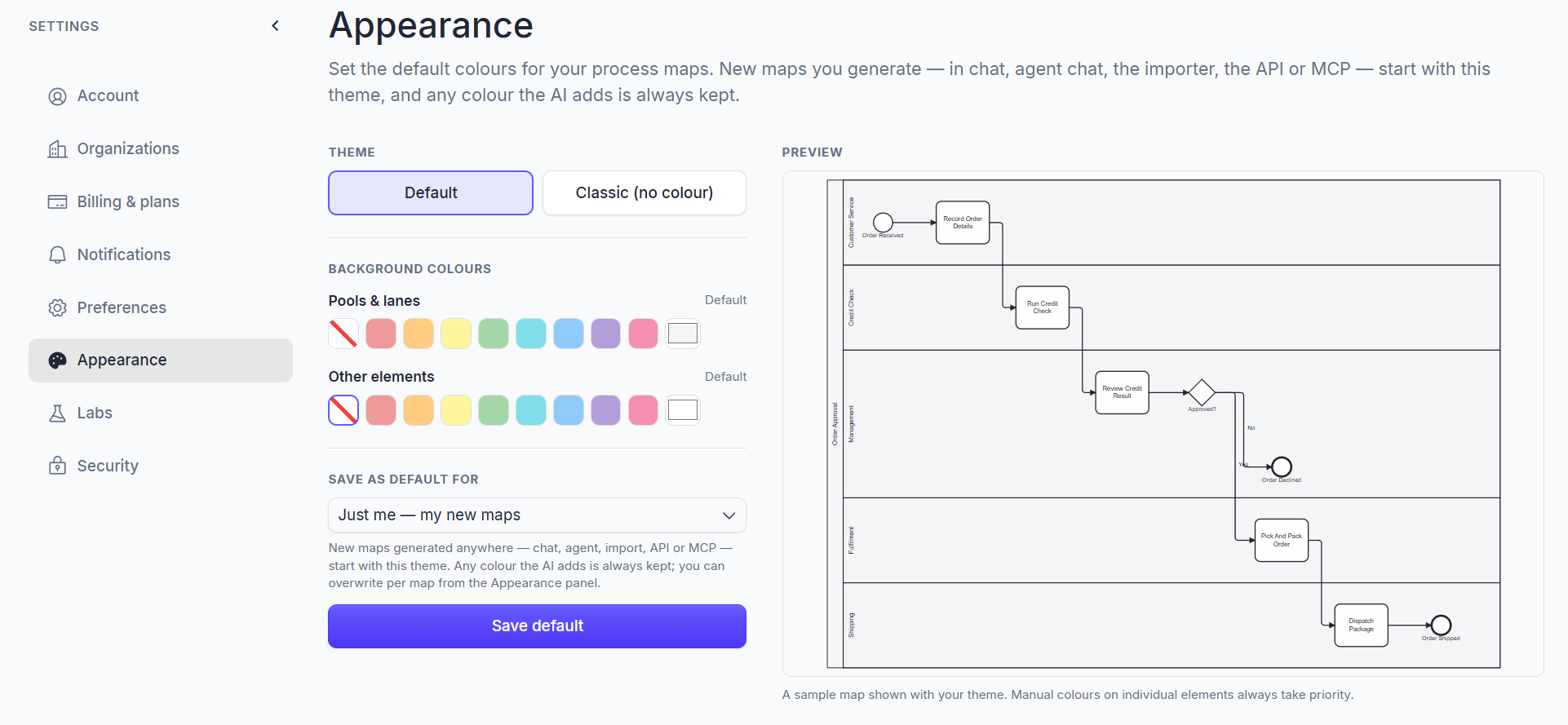Click the Account user icon

coord(57,96)
